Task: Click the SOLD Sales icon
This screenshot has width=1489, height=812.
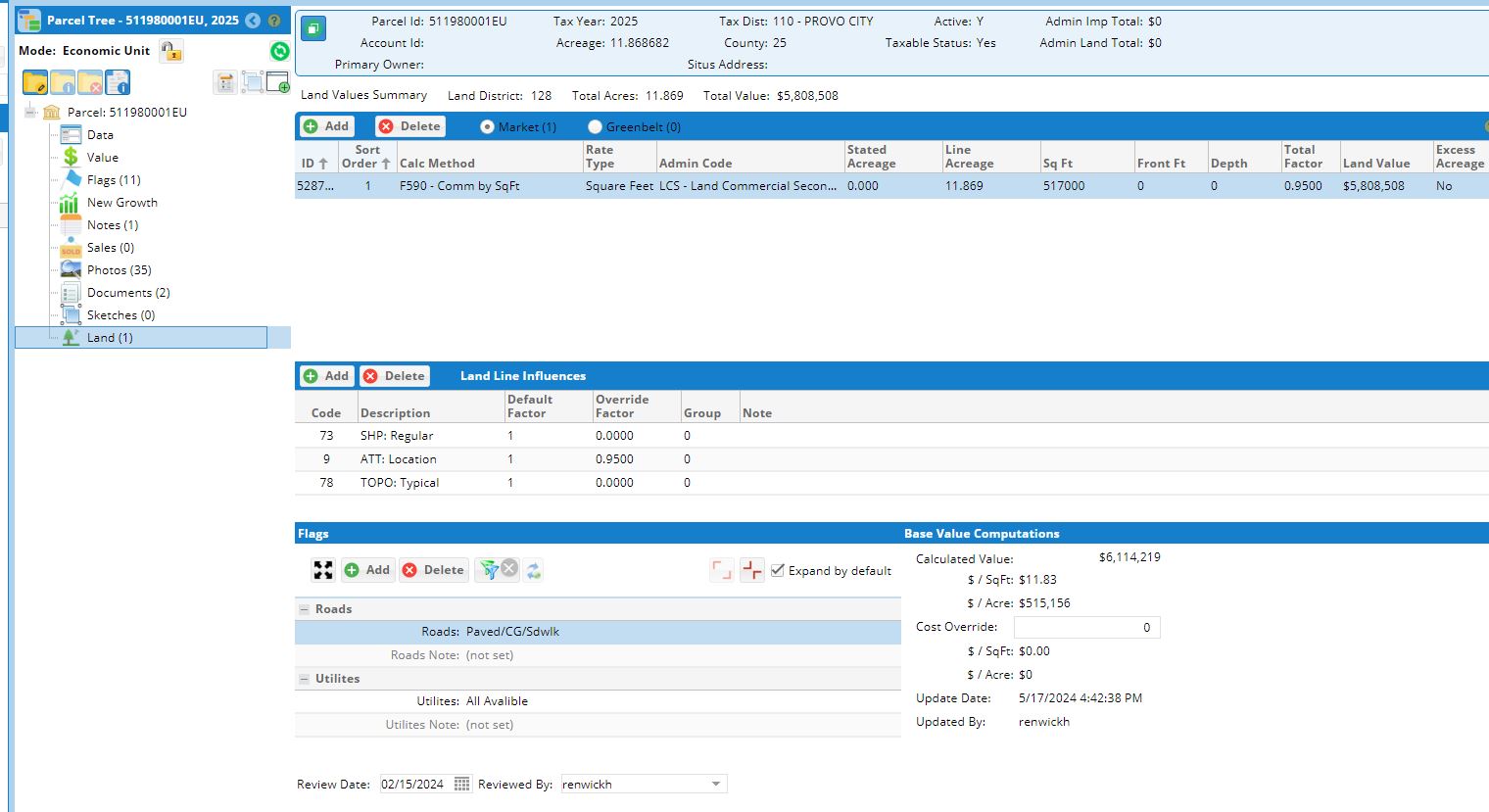Action: tap(71, 248)
